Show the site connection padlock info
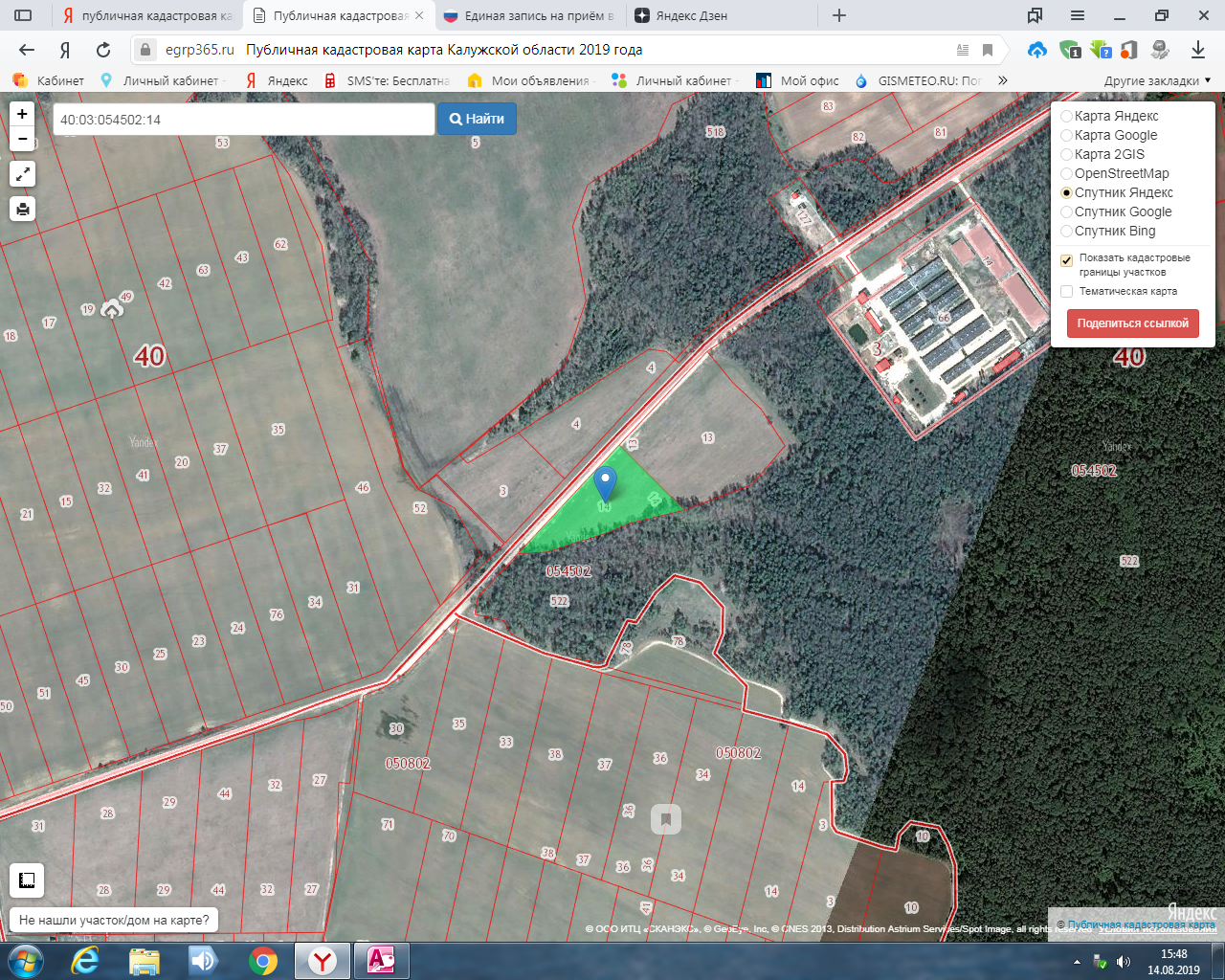Image resolution: width=1225 pixels, height=980 pixels. [x=145, y=50]
